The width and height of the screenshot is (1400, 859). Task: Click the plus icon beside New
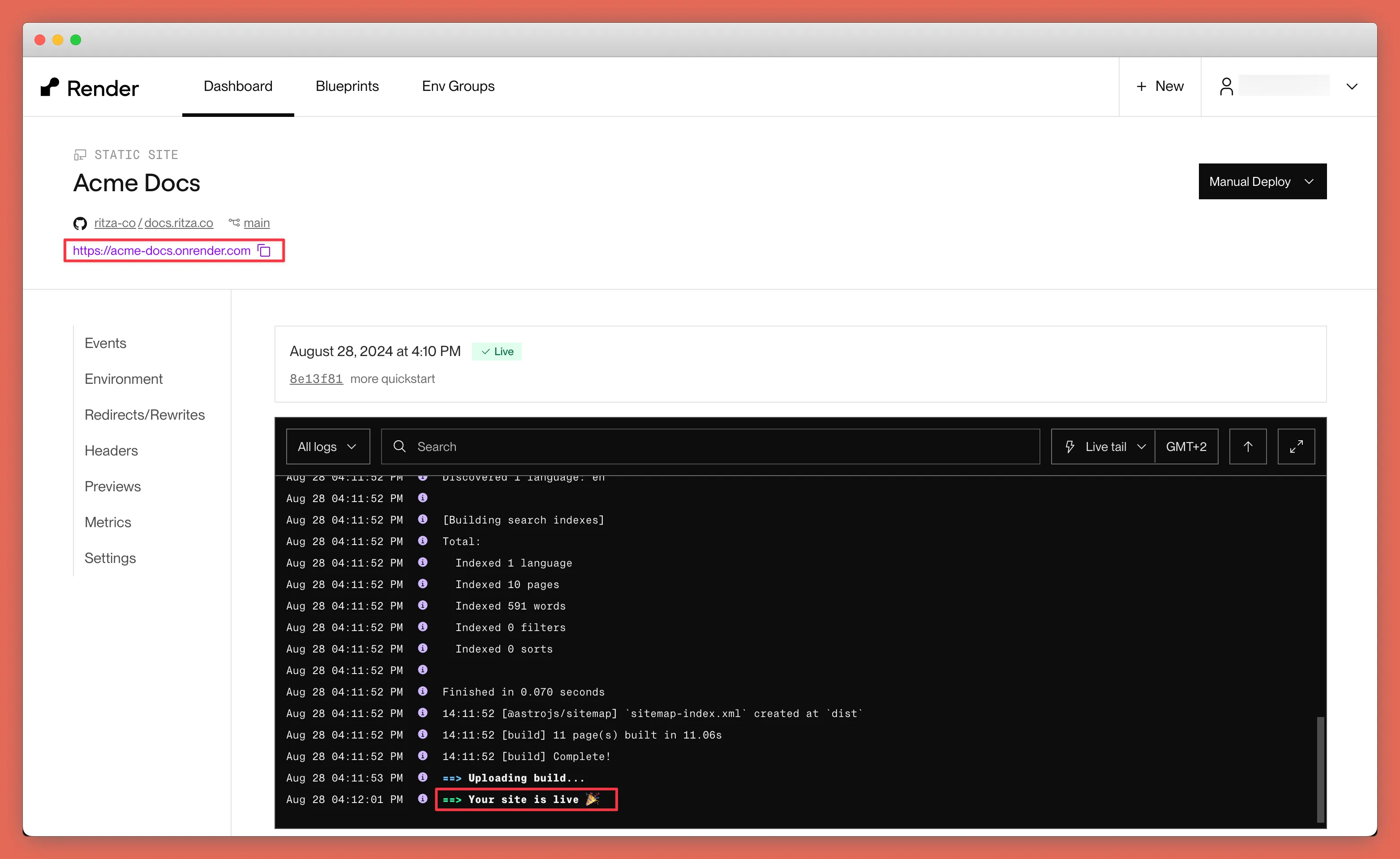[x=1141, y=86]
